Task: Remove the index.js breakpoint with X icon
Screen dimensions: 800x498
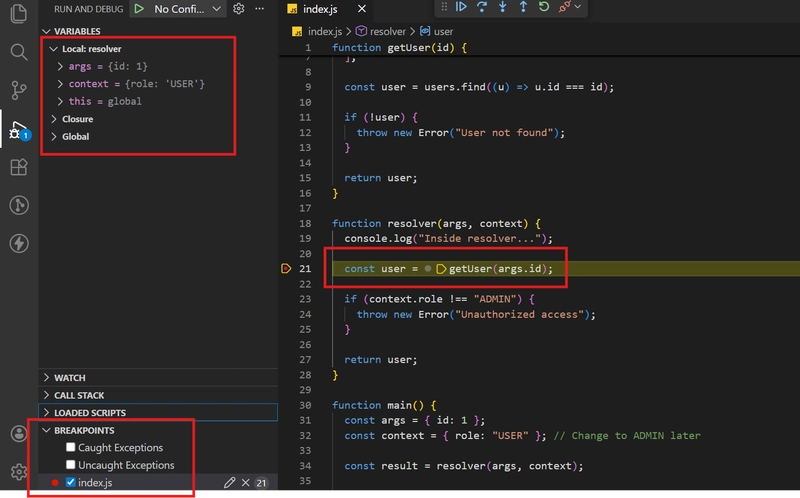Action: [245, 482]
